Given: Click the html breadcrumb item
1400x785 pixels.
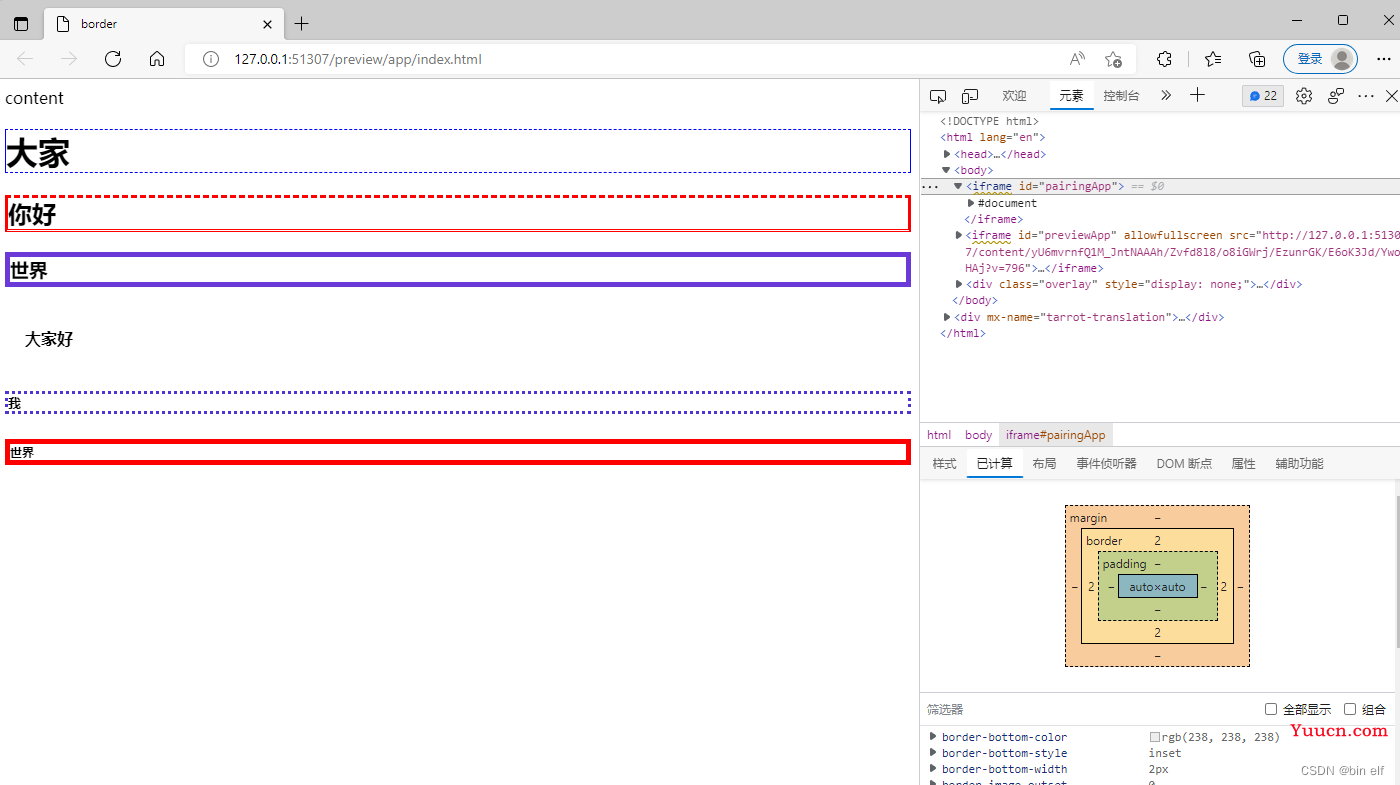Looking at the screenshot, I should point(939,435).
